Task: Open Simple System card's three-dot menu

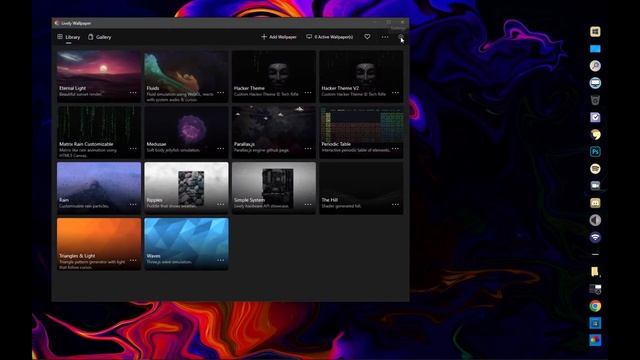Action: 308,204
